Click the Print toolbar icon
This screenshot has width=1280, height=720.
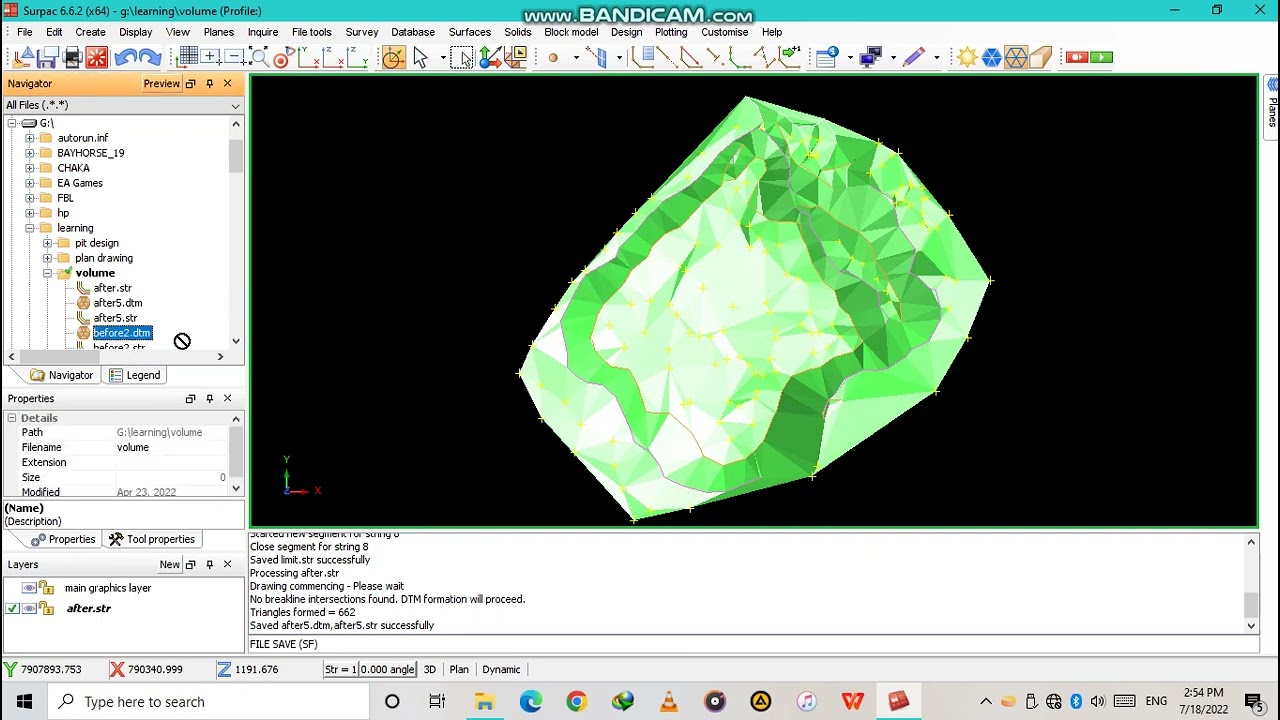point(72,57)
